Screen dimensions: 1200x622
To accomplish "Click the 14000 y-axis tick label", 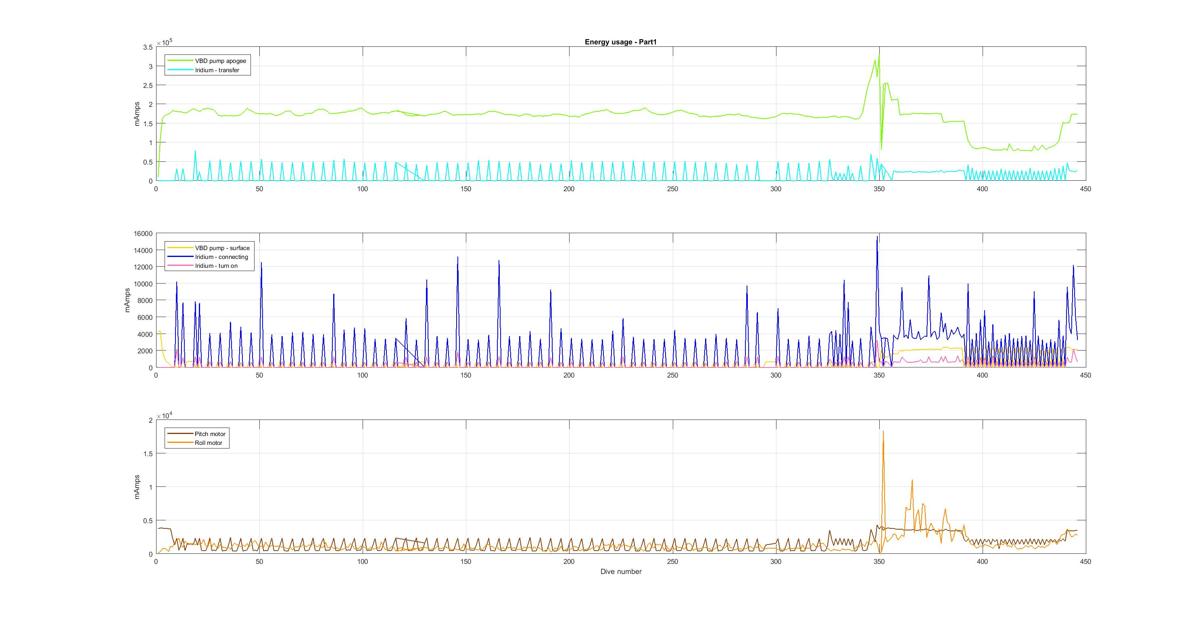I will (x=142, y=251).
